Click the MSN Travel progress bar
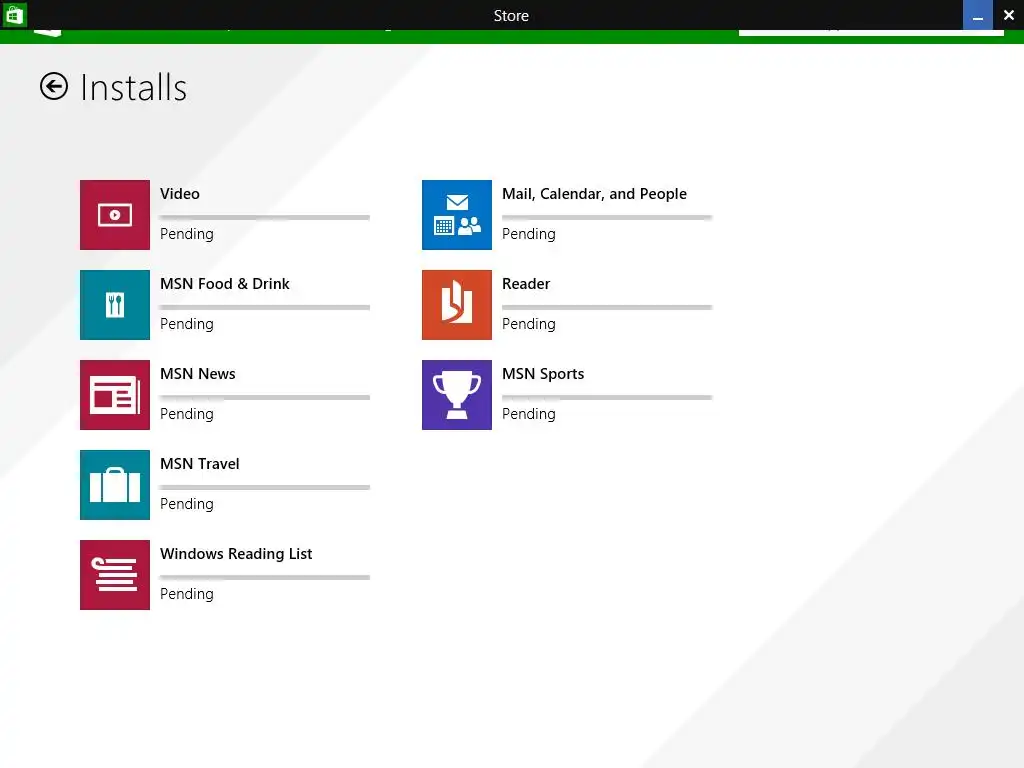This screenshot has height=768, width=1024. (264, 487)
